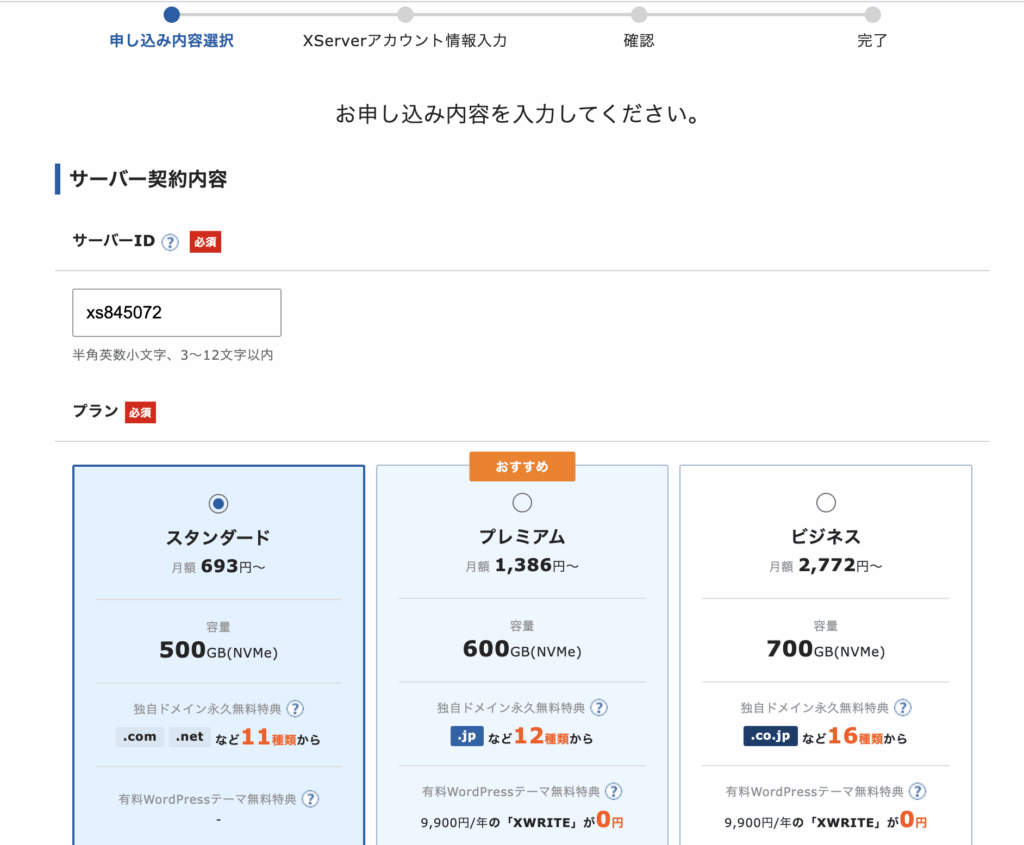Select the プレミアム plan radio button
This screenshot has width=1024, height=845.
522,503
